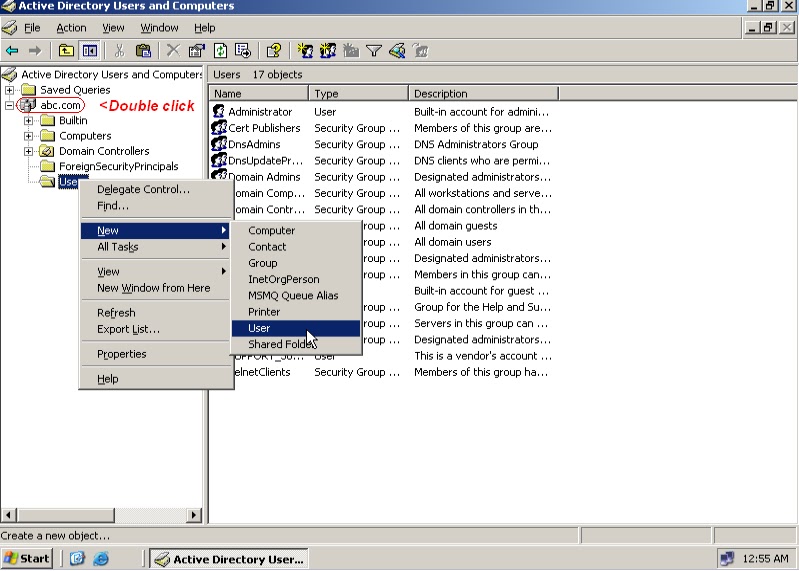Open the Action menu
Image resolution: width=799 pixels, height=571 pixels.
71,28
